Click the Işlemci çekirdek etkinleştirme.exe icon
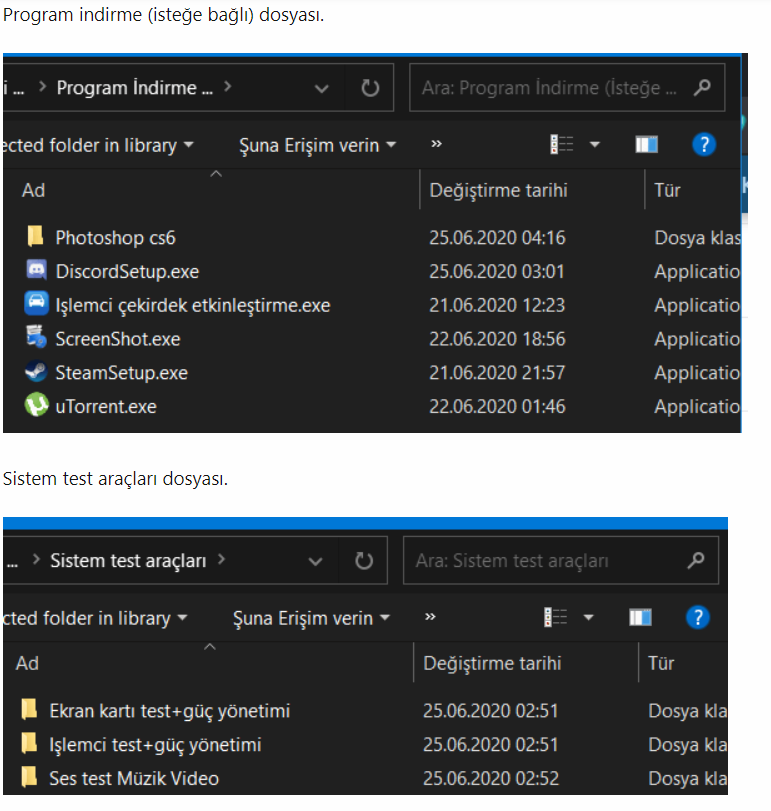Screen dimensions: 771x811 pyautogui.click(x=36, y=305)
